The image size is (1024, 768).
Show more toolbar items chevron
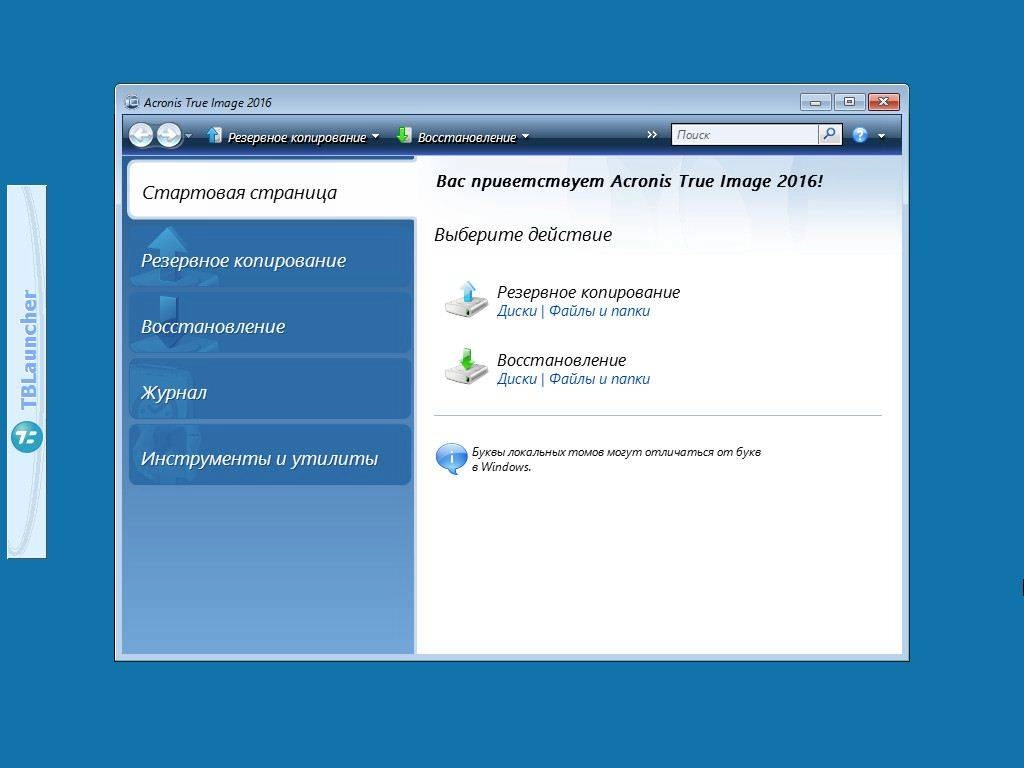(x=652, y=135)
